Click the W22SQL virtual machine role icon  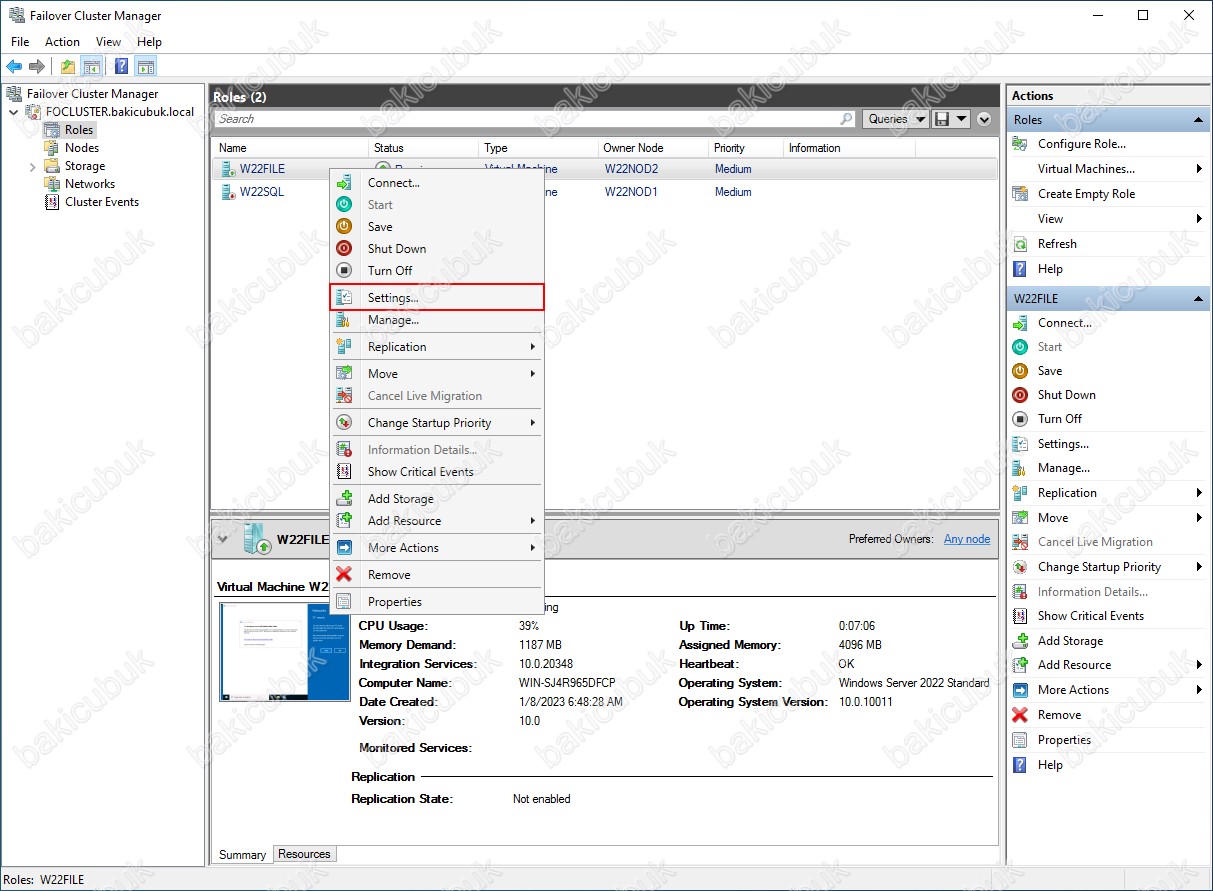coord(228,191)
